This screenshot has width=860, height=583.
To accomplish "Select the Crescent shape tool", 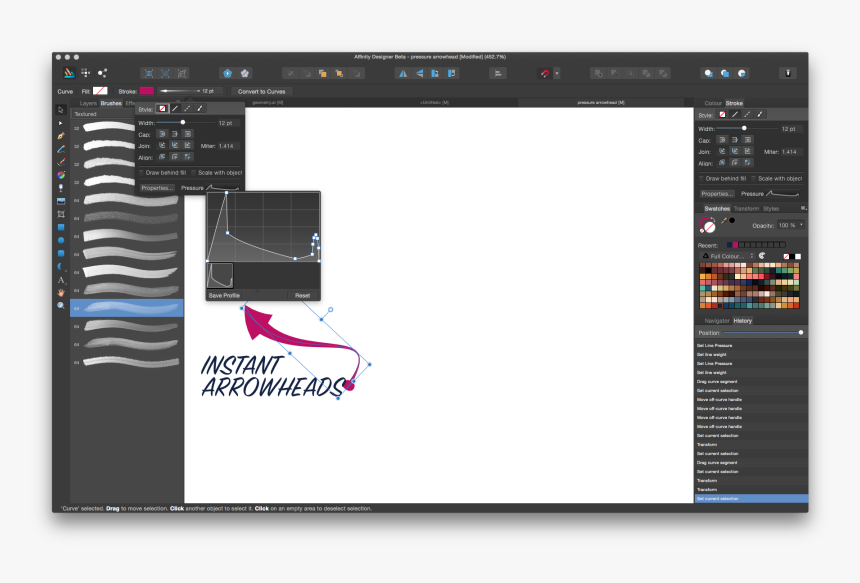I will click(61, 267).
